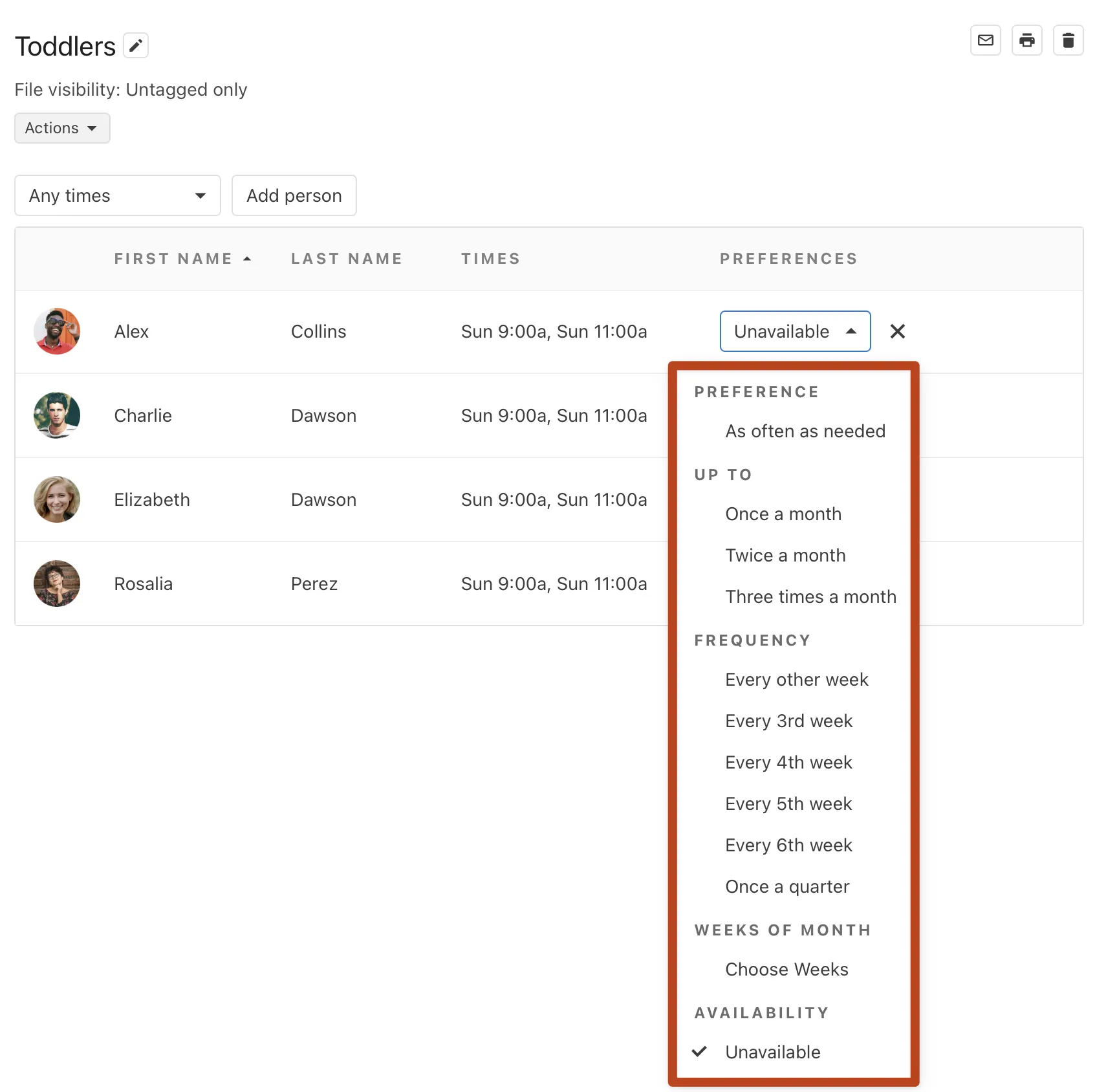This screenshot has height=1092, width=1106.
Task: Click the Add person button
Action: click(x=294, y=195)
